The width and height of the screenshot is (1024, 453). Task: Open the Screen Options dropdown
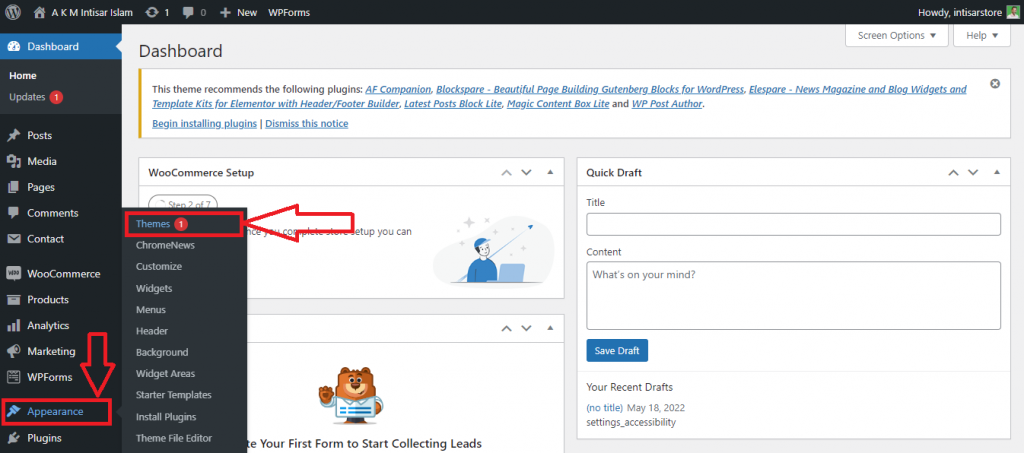(x=896, y=35)
